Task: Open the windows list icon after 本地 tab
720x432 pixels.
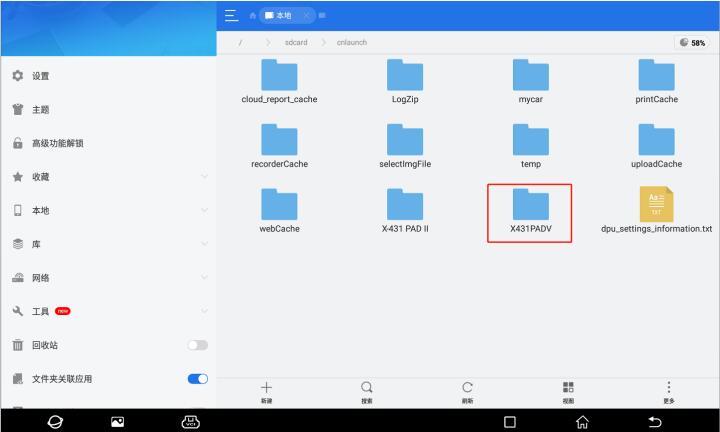Action: [322, 16]
